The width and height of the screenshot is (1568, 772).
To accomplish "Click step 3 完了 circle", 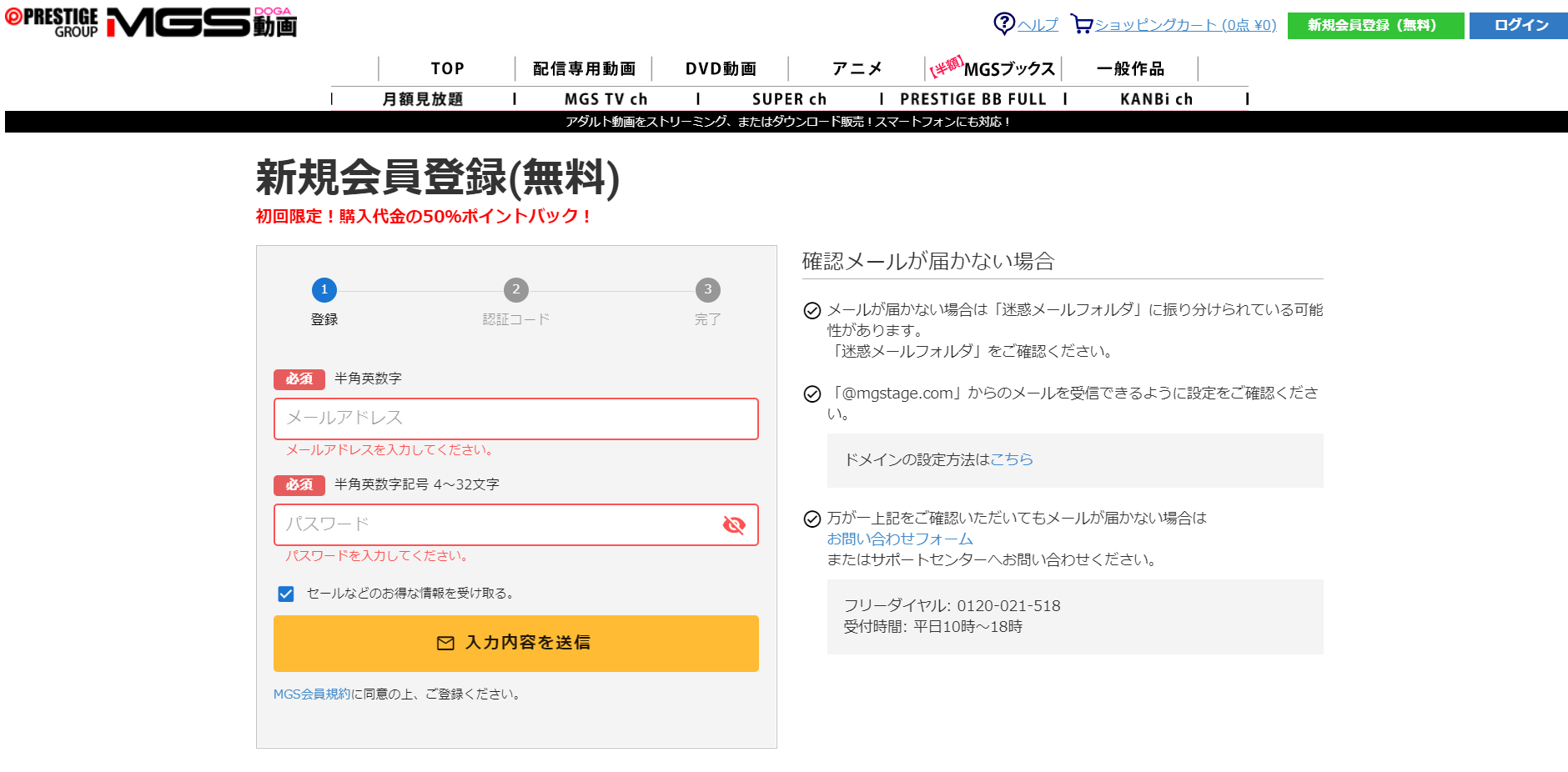I will pos(708,289).
